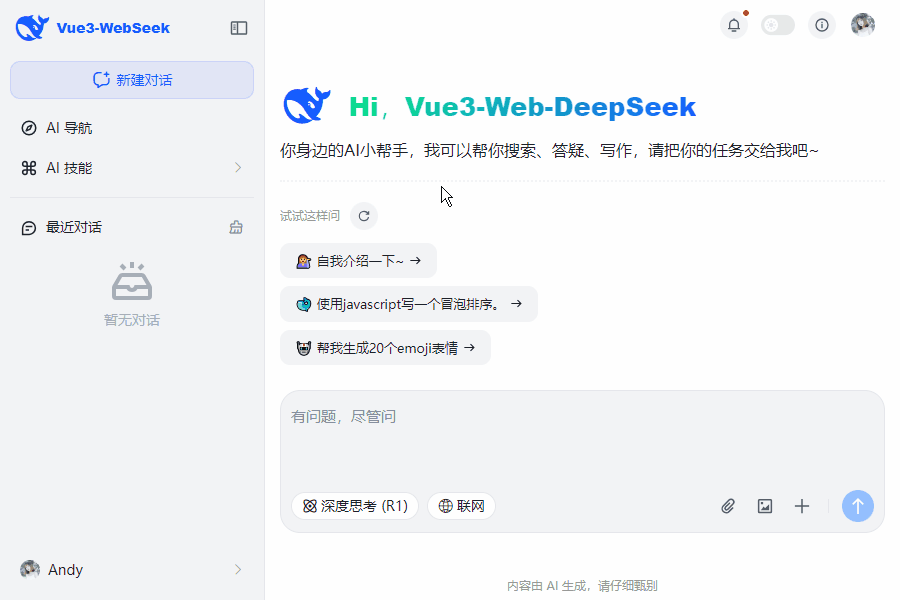Click the 内容由 AI 生成 disclaimer text
The width and height of the screenshot is (900, 600).
tap(582, 586)
